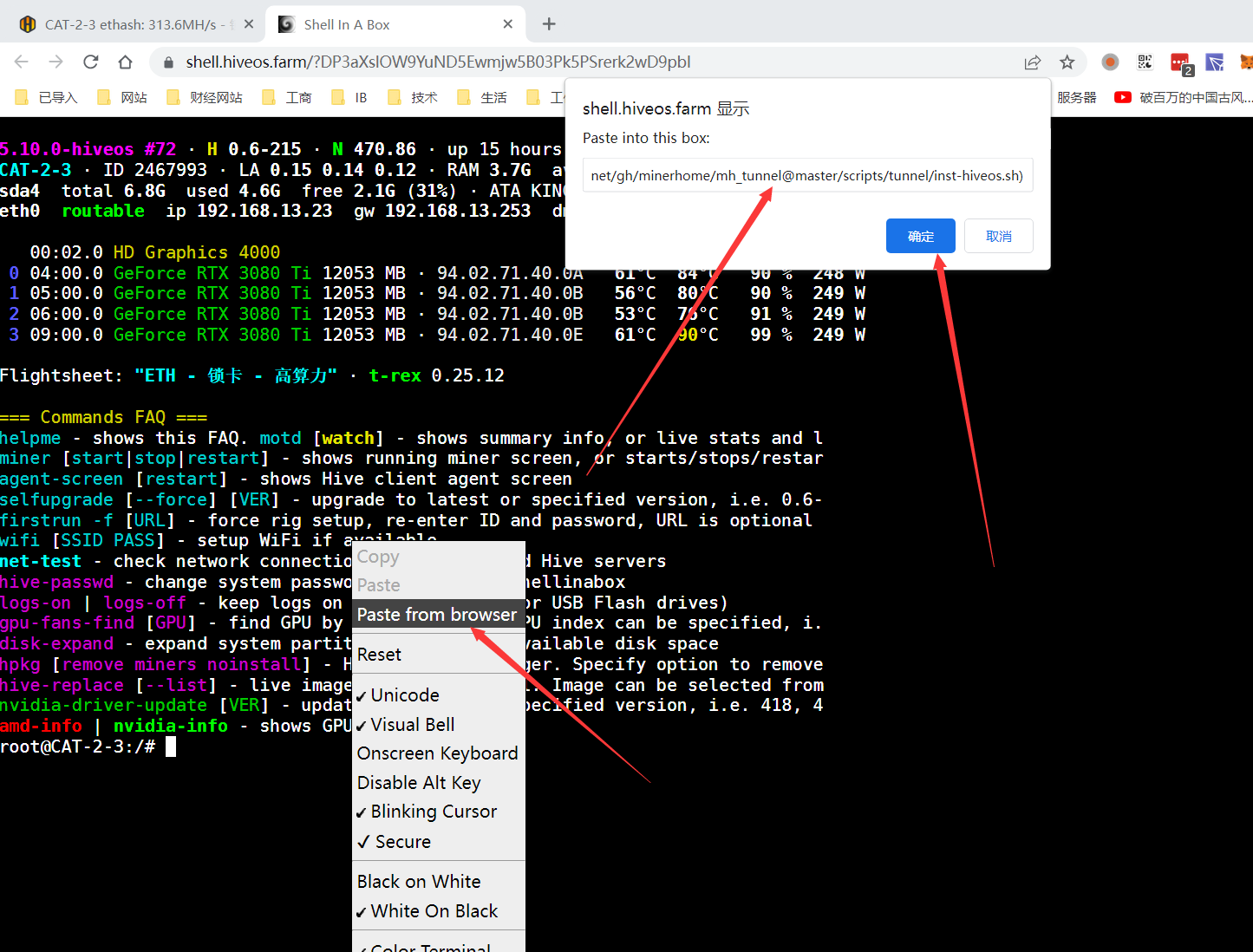Click the purple slashed extension icon
Viewport: 1253px width, 952px height.
click(1215, 62)
